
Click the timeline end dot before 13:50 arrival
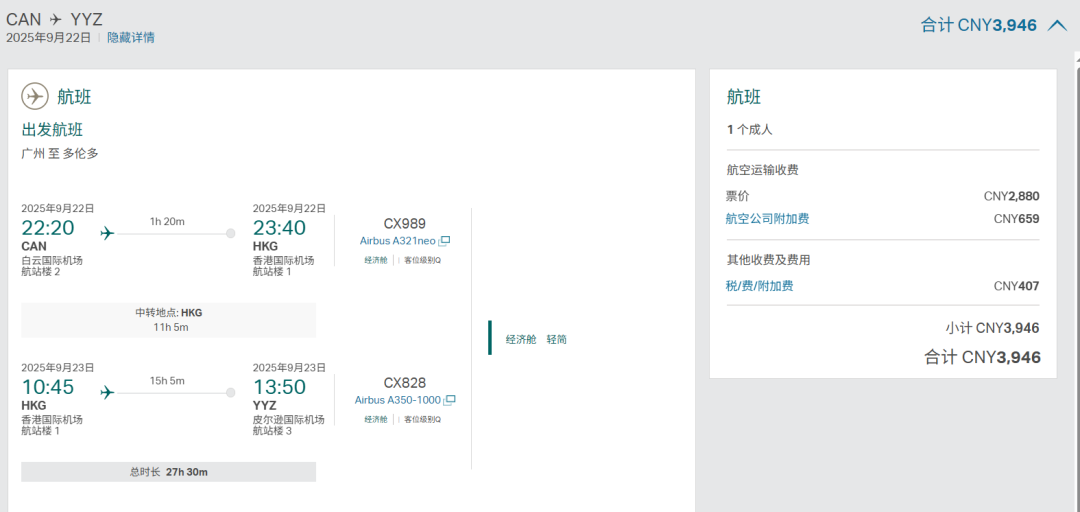231,392
